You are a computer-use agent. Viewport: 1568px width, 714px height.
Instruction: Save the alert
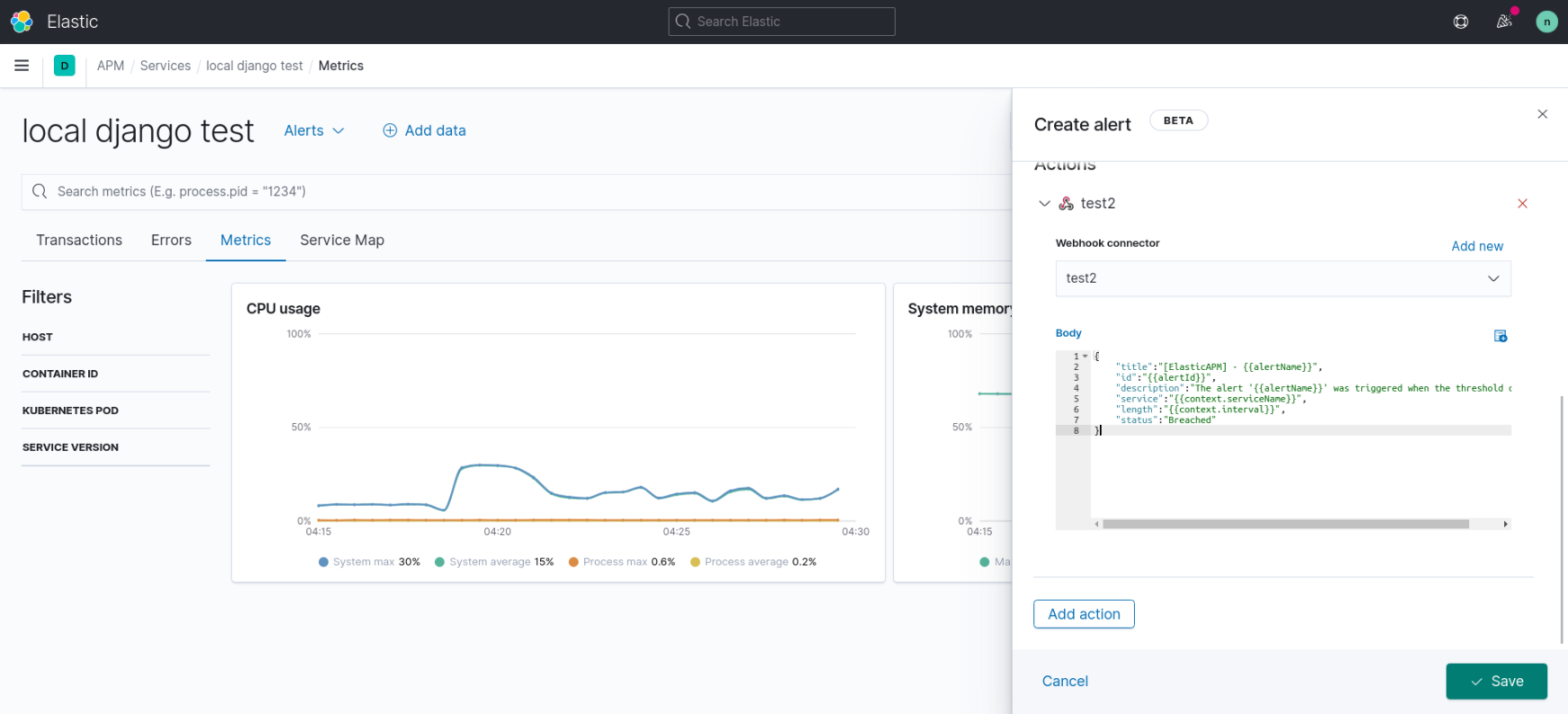coord(1496,681)
